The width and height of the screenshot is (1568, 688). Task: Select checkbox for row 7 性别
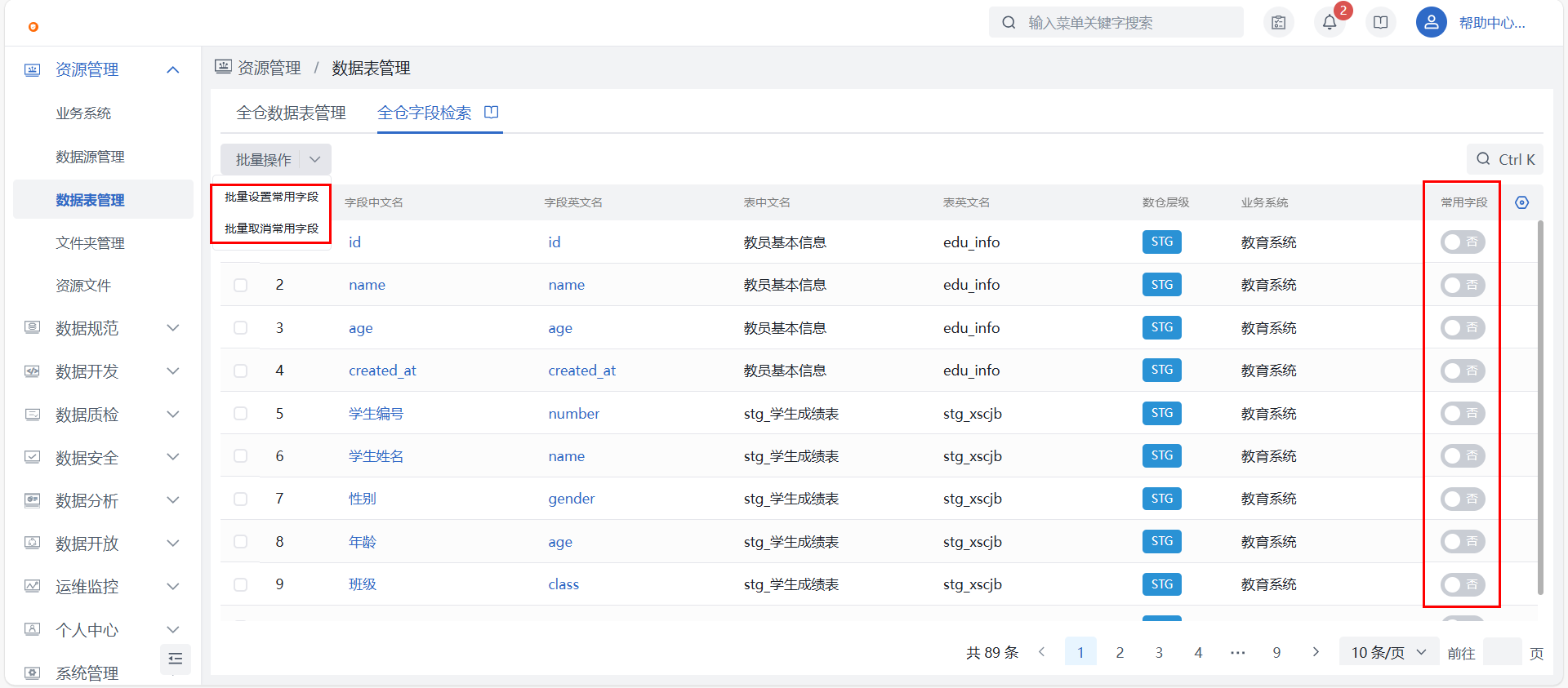240,499
